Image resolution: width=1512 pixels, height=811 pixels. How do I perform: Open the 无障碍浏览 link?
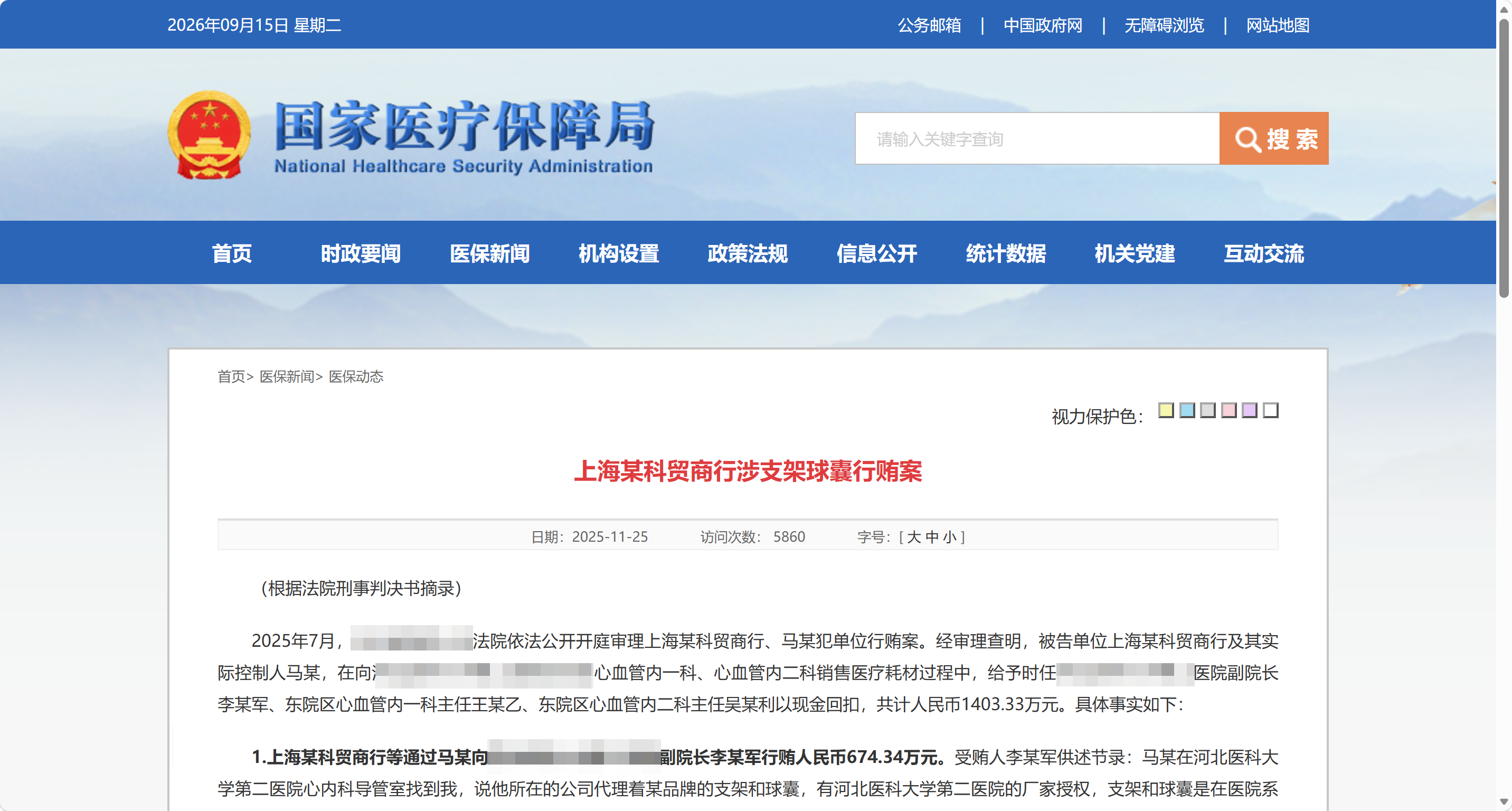[1164, 25]
